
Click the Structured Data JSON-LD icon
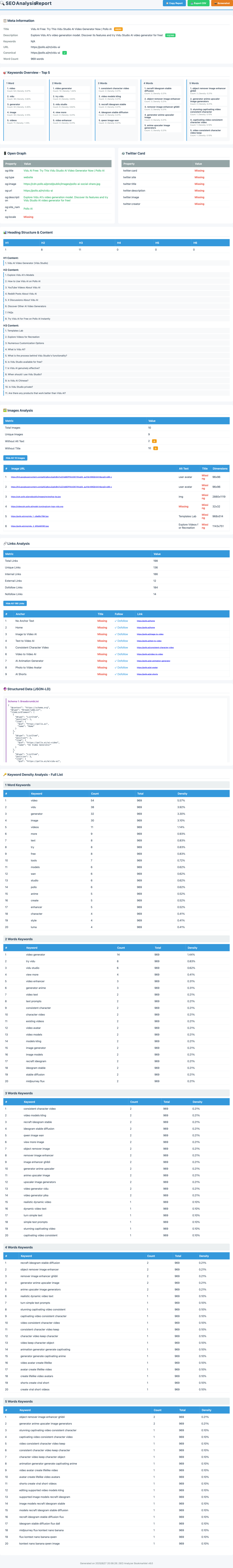(5, 689)
